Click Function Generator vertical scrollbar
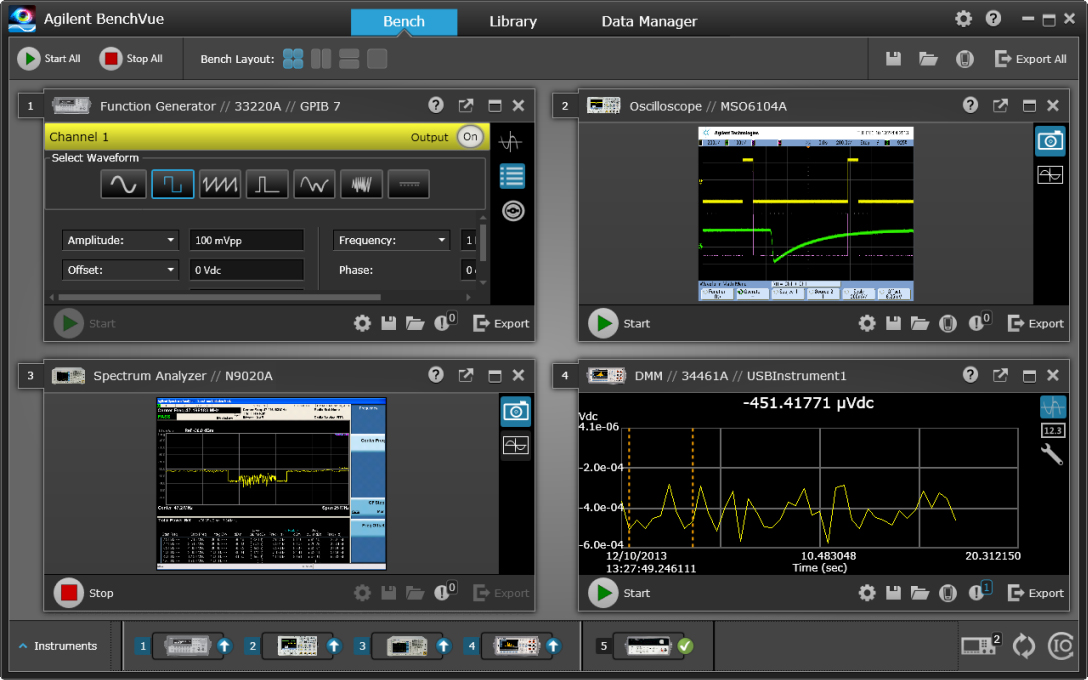 [x=483, y=241]
